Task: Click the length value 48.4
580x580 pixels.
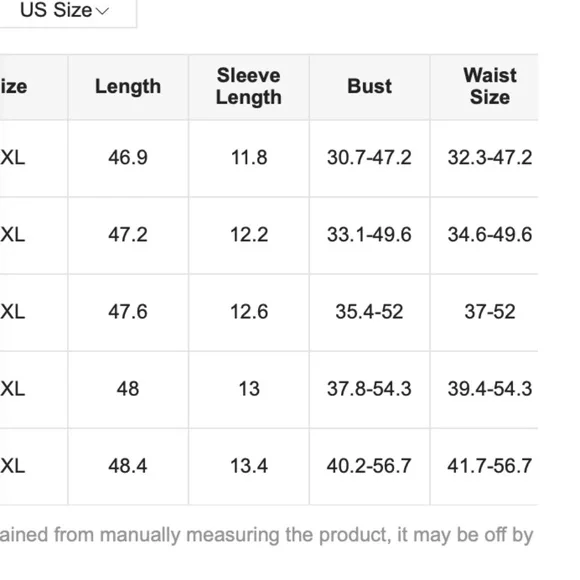Action: 128,466
